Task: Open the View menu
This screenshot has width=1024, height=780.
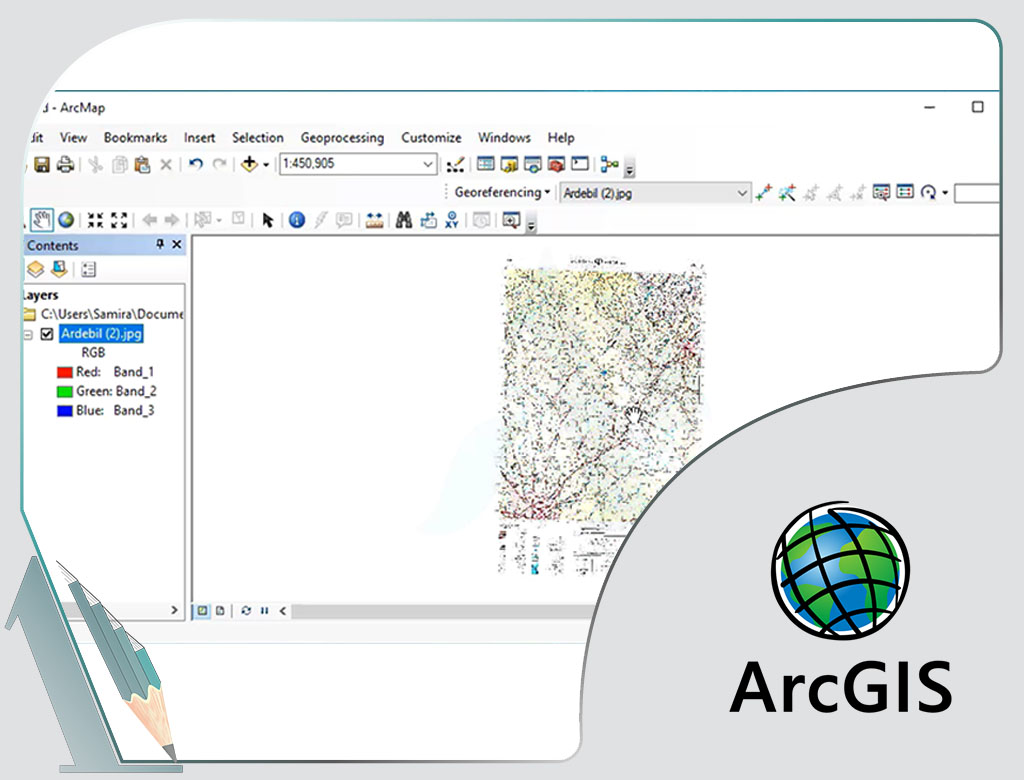Action: click(x=73, y=137)
